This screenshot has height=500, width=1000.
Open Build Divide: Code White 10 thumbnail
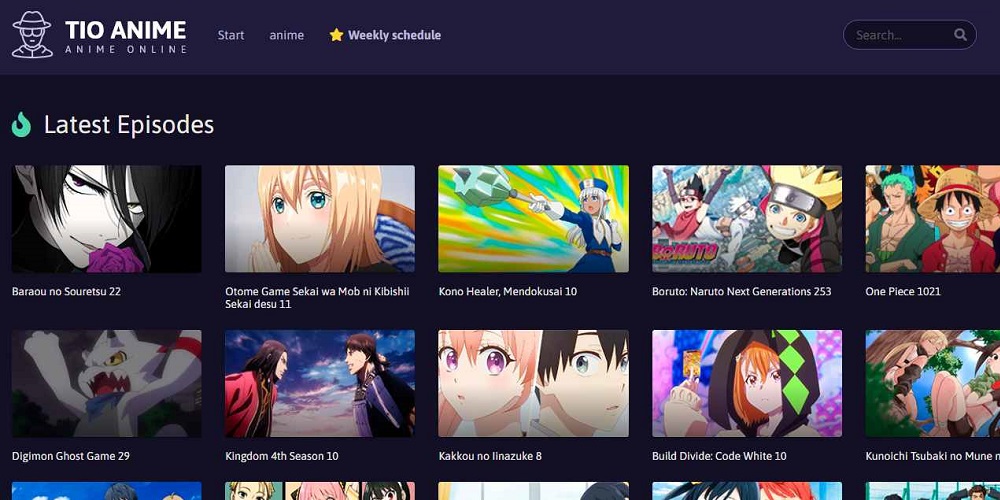(x=747, y=383)
